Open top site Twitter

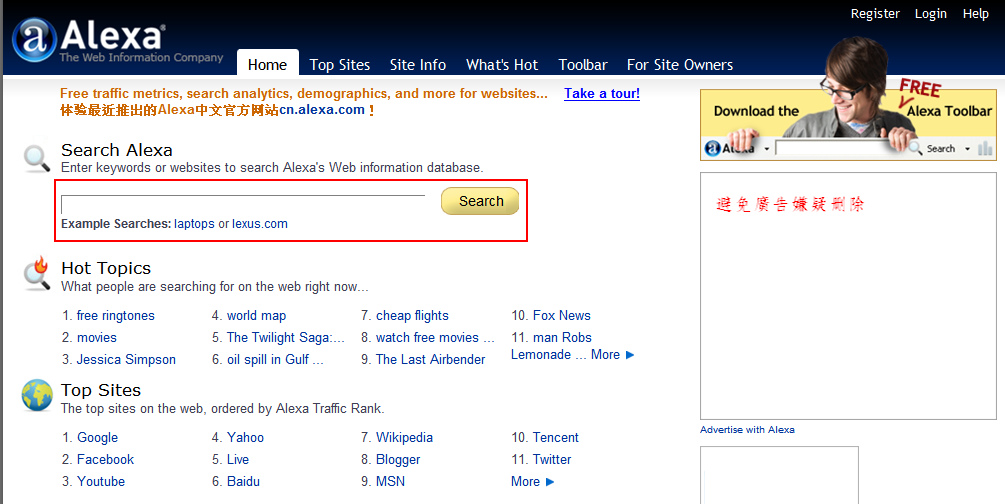pos(552,459)
